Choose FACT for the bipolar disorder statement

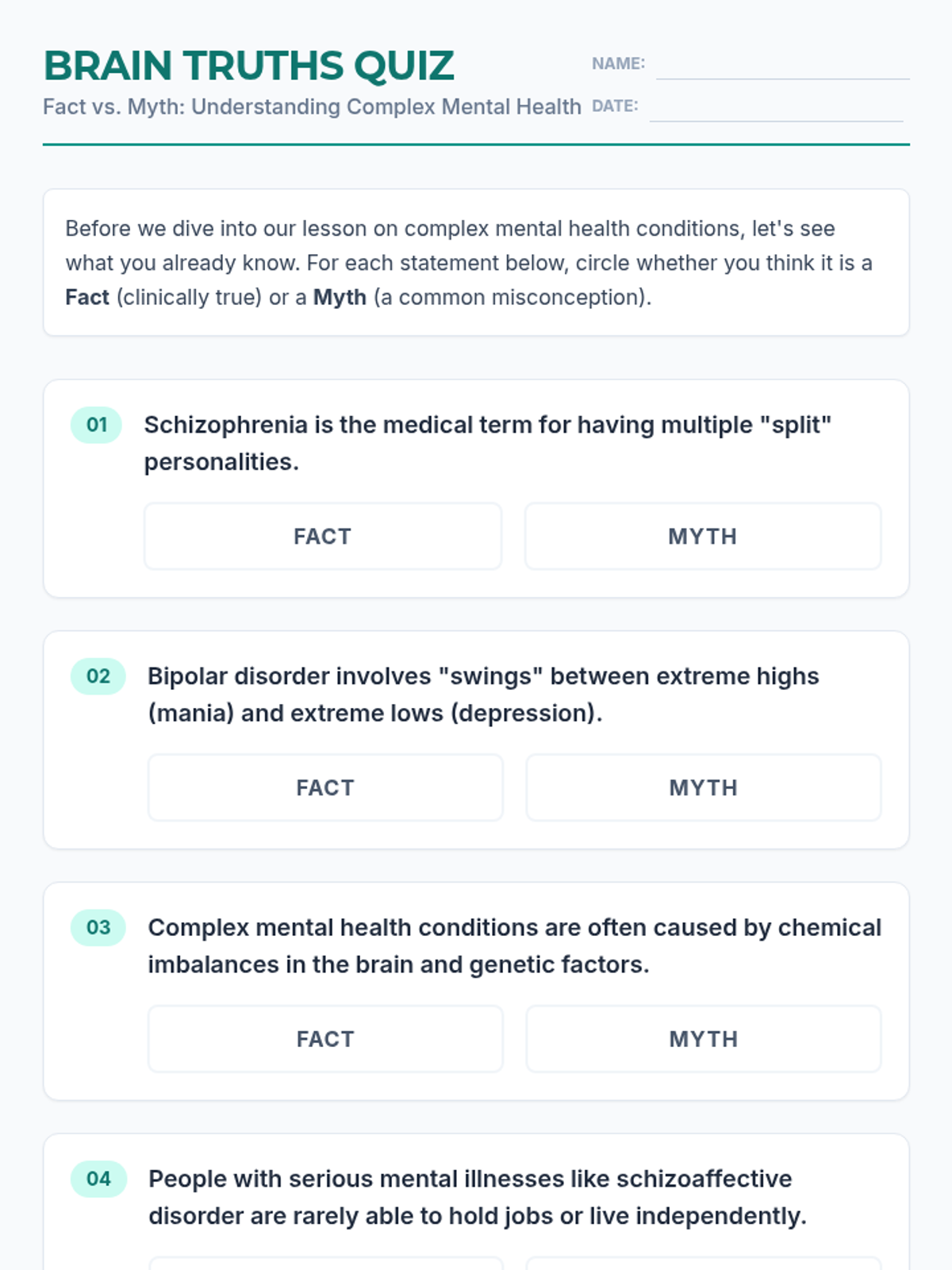(325, 787)
